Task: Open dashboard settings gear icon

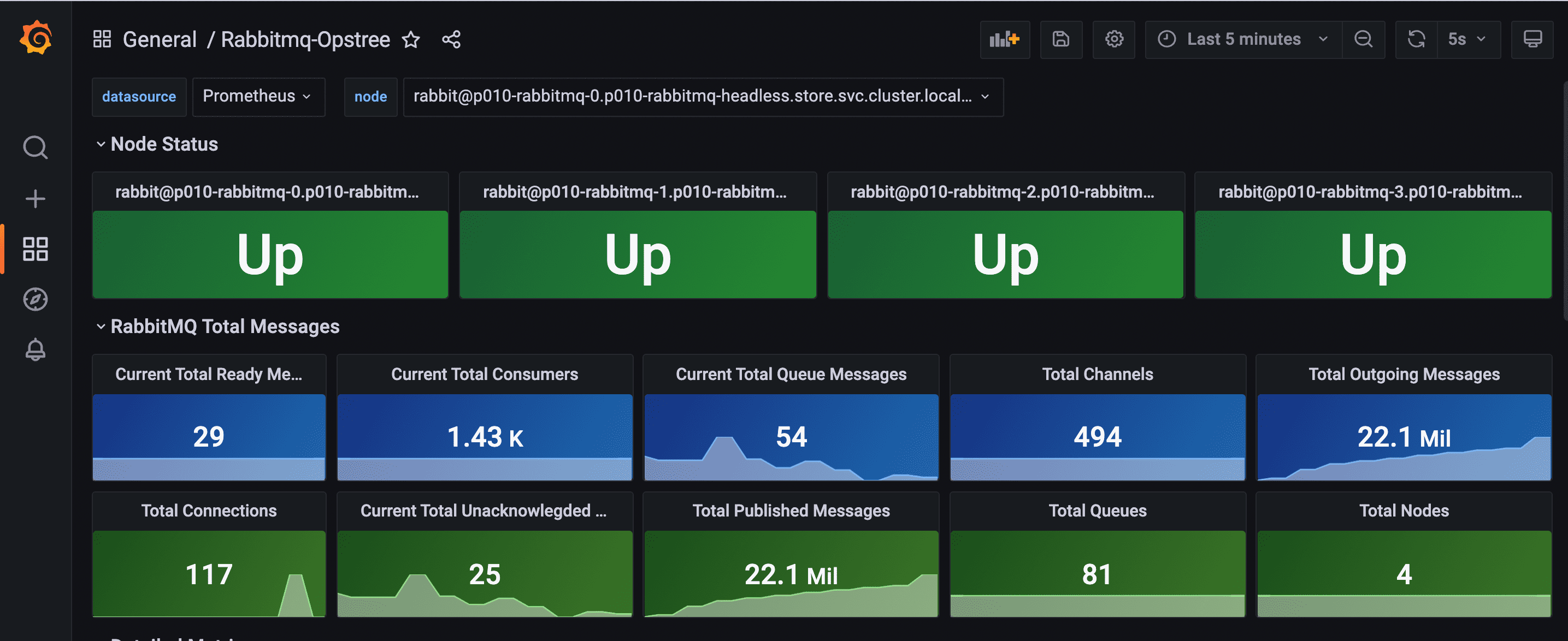Action: click(x=1114, y=39)
